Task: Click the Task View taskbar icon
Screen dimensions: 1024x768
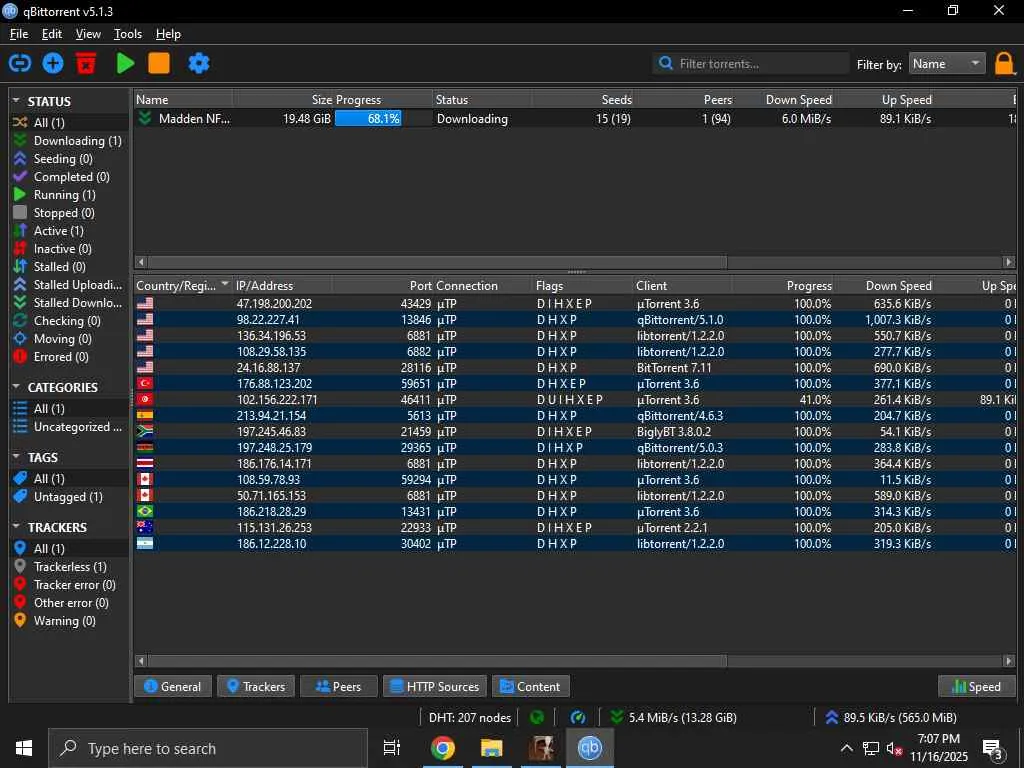Action: point(392,748)
